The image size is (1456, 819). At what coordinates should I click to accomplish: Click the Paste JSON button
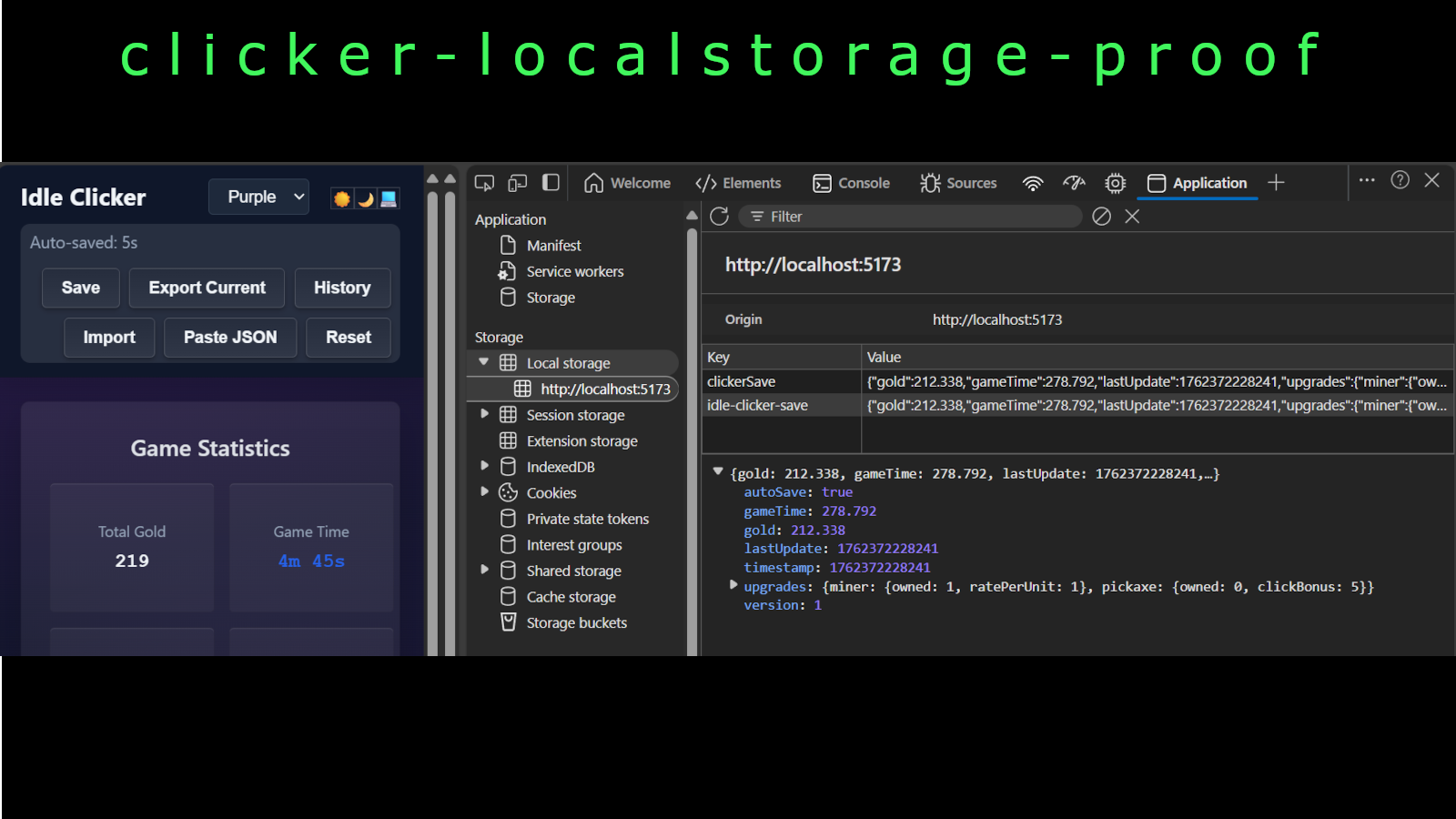tap(230, 338)
